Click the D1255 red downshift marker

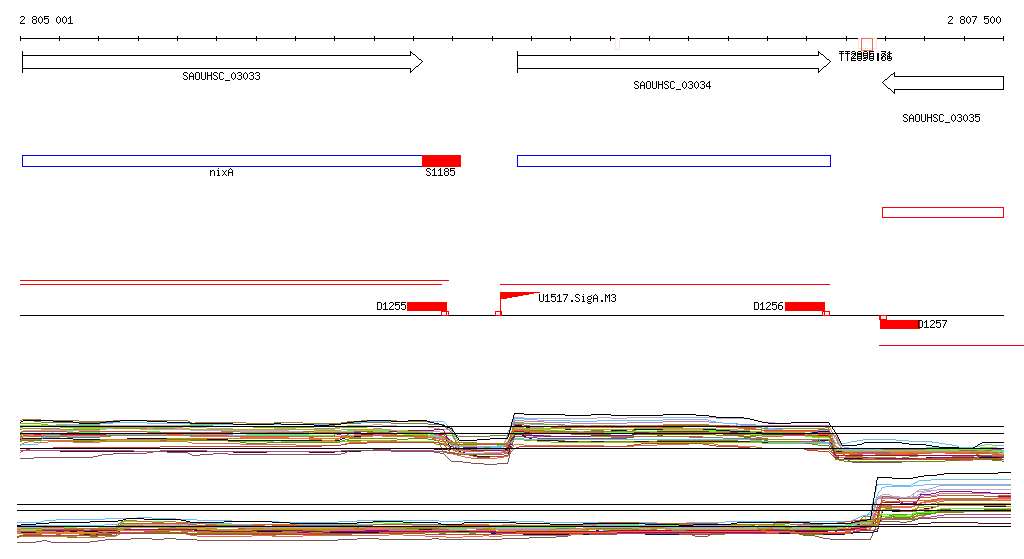[x=426, y=306]
